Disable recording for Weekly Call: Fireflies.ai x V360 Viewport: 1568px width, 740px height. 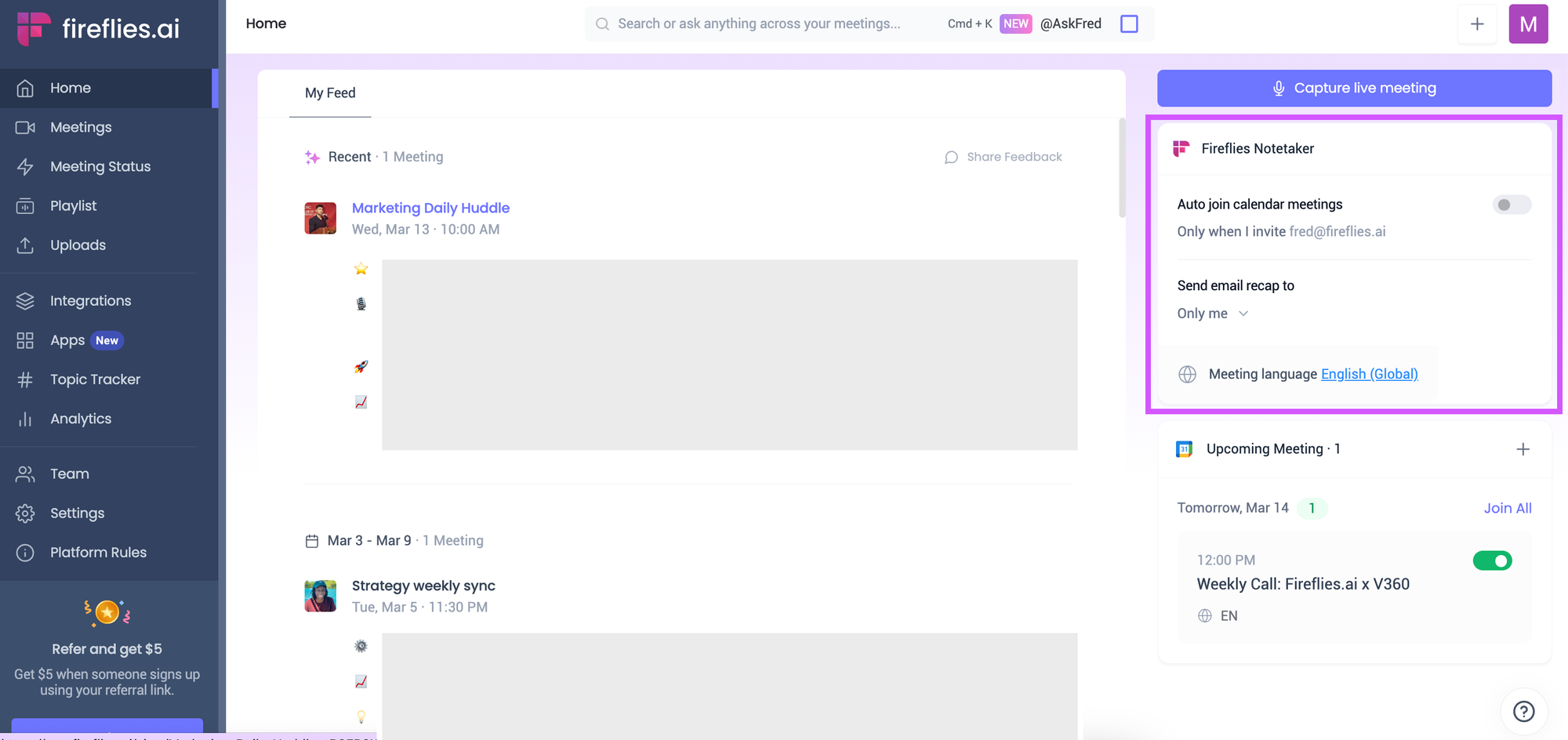(1492, 560)
